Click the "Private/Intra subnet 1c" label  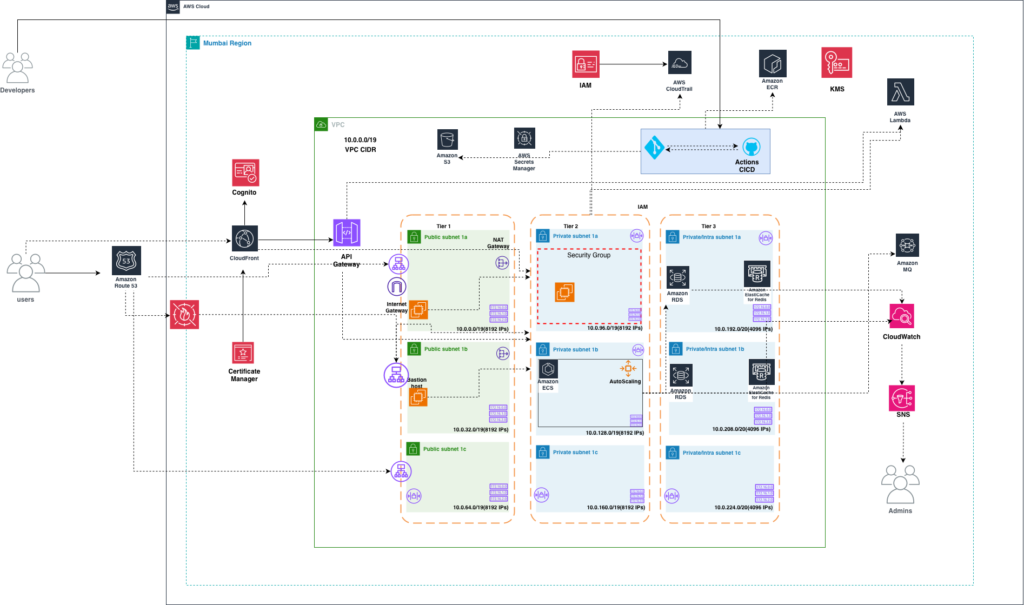712,453
